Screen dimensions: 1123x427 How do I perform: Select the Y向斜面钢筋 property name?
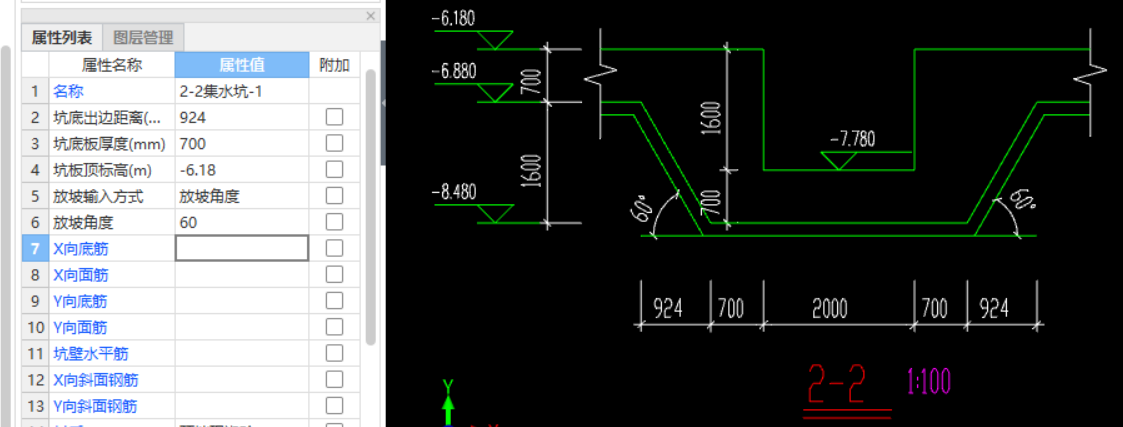[x=96, y=407]
